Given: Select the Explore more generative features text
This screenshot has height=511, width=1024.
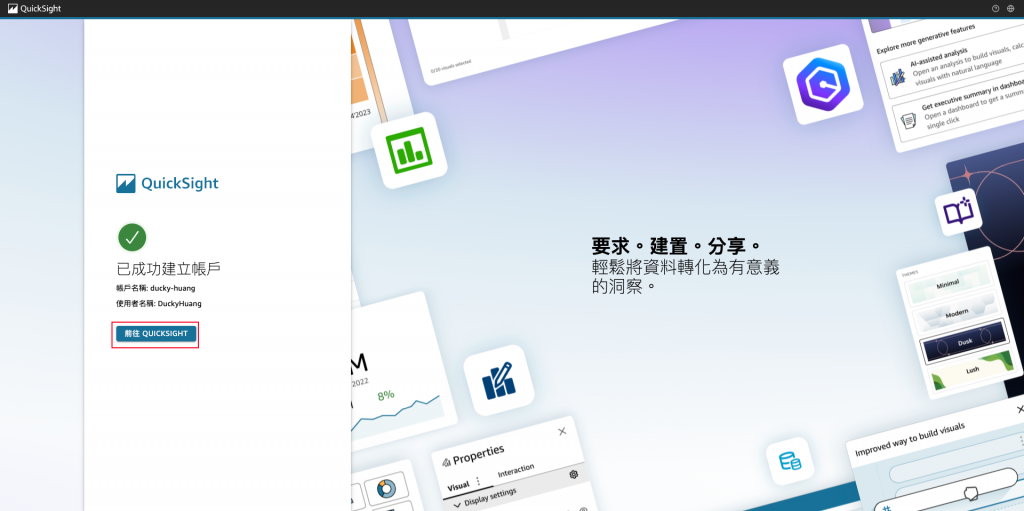Looking at the screenshot, I should pyautogui.click(x=925, y=39).
